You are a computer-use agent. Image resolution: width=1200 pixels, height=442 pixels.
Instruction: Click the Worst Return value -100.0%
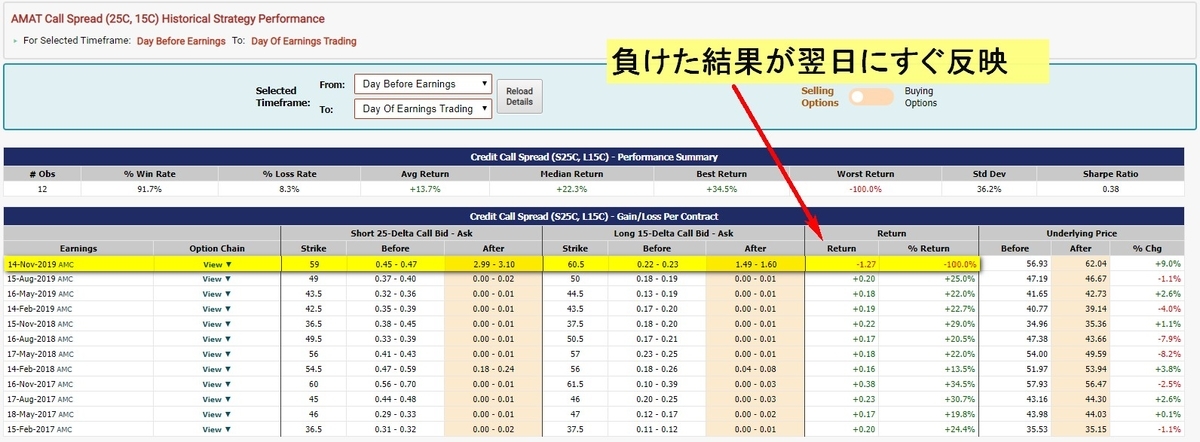(864, 188)
